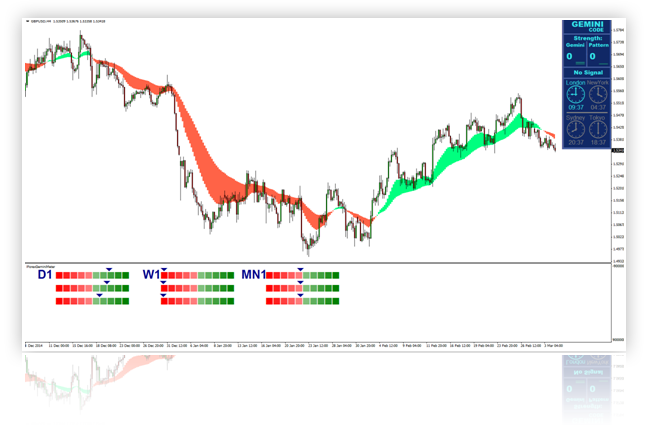Click the 'London' city label
Viewport: 648px width, 430px height.
(x=575, y=83)
